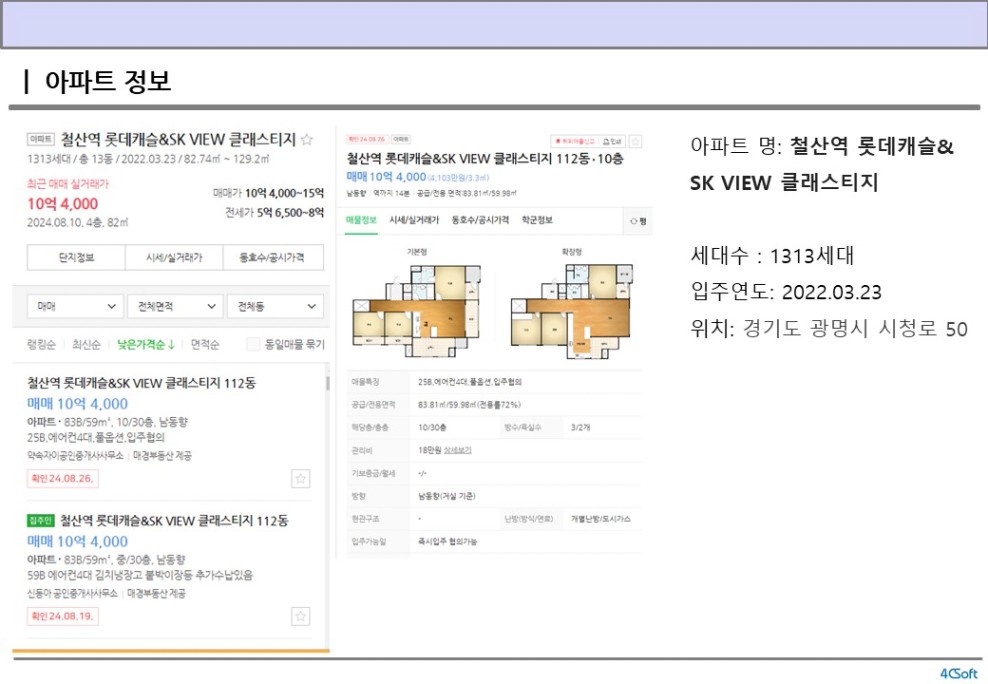Click the 남동향(거실 기준) direction value

[447, 496]
